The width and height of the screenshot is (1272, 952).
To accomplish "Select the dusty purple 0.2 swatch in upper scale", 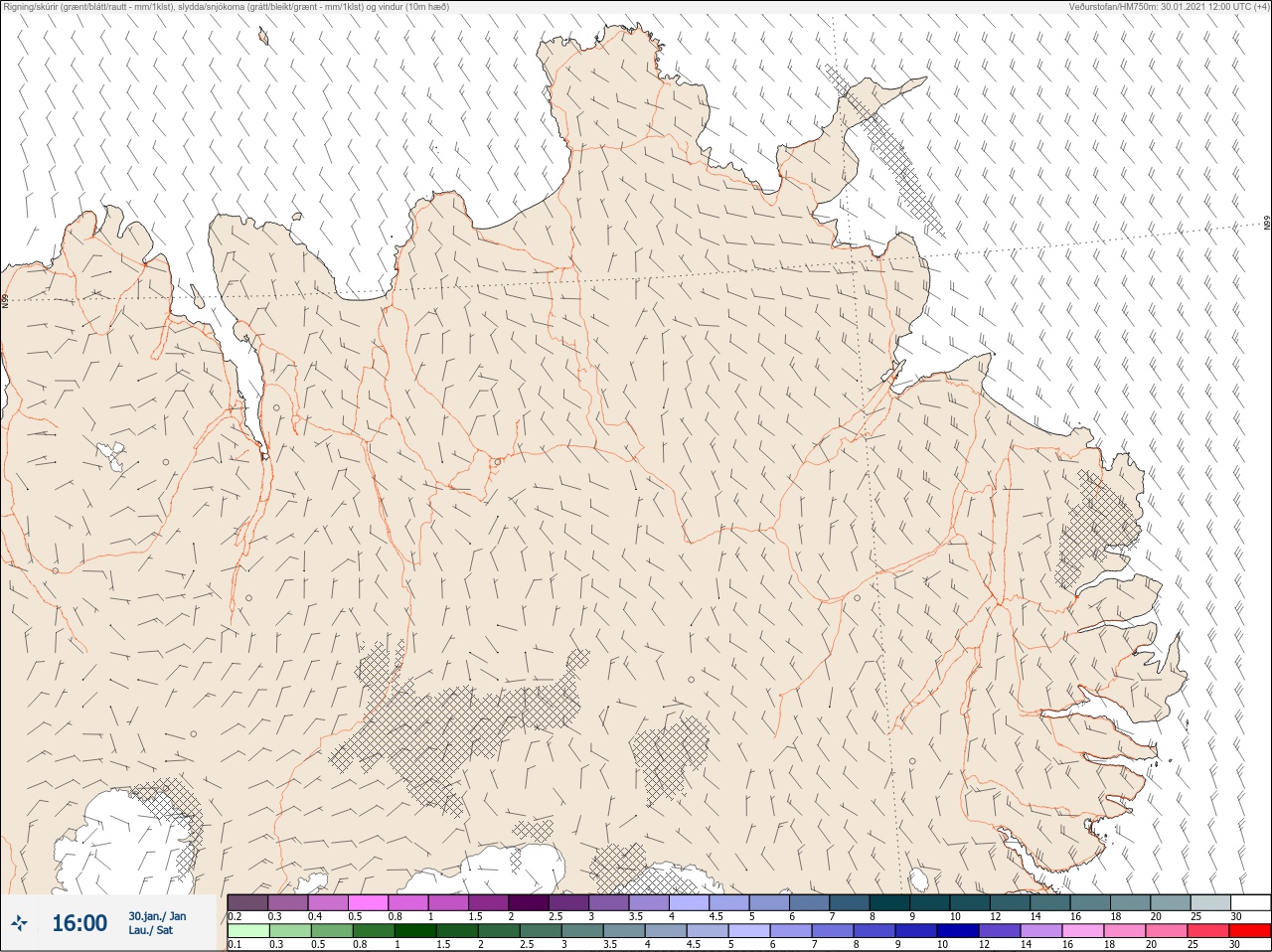I will pyautogui.click(x=247, y=902).
